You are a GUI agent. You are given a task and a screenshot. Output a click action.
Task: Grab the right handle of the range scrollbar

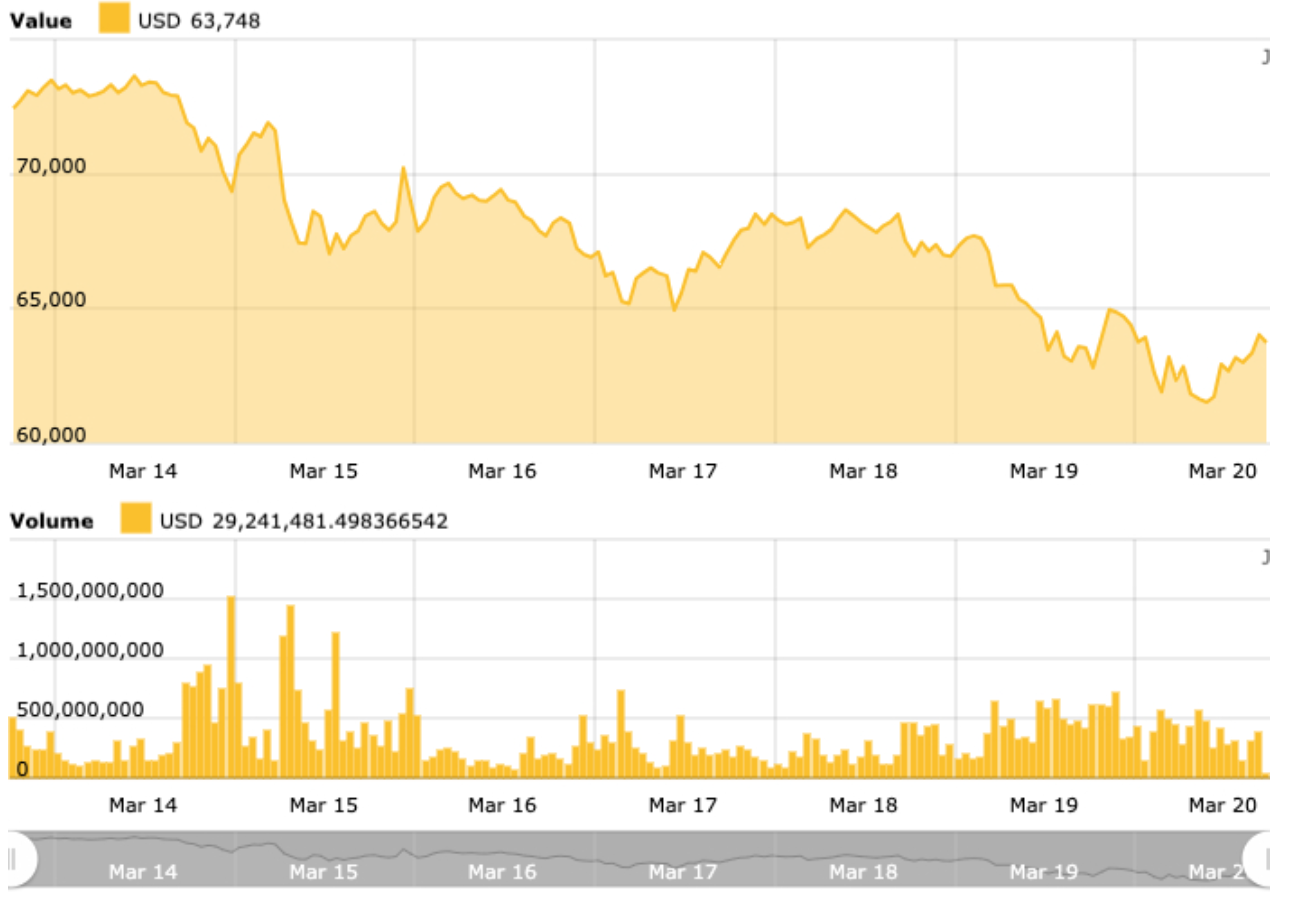(x=1260, y=858)
